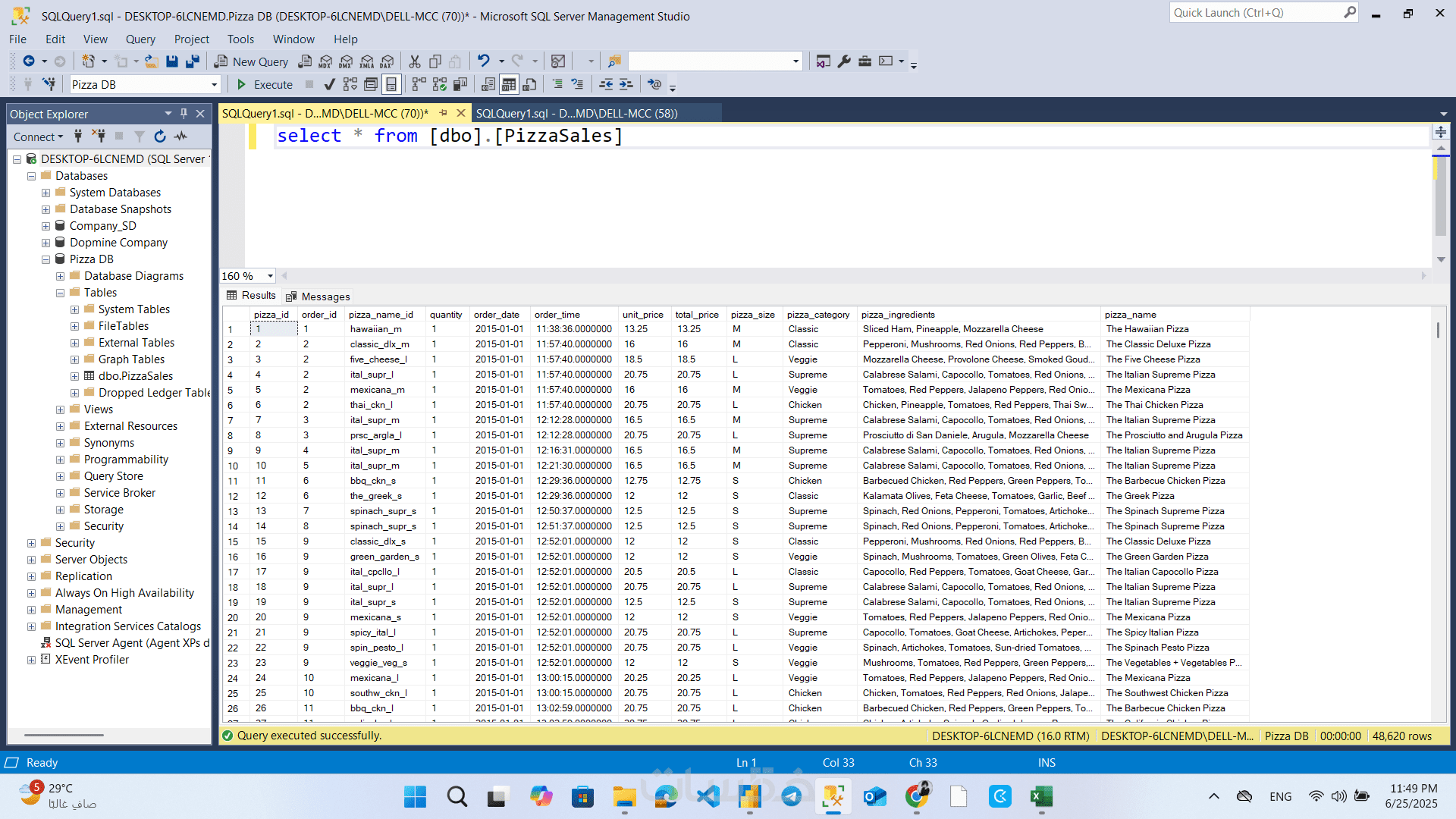The image size is (1456, 819).
Task: Click the Parse query checkmark icon
Action: point(329,84)
